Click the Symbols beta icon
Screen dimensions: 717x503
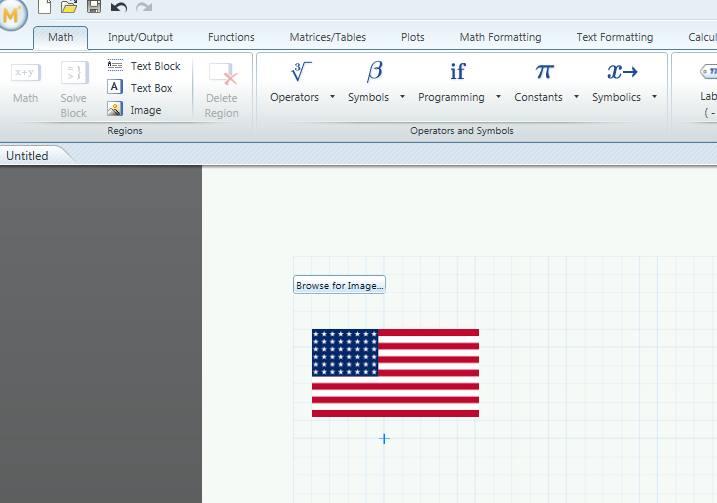375,72
